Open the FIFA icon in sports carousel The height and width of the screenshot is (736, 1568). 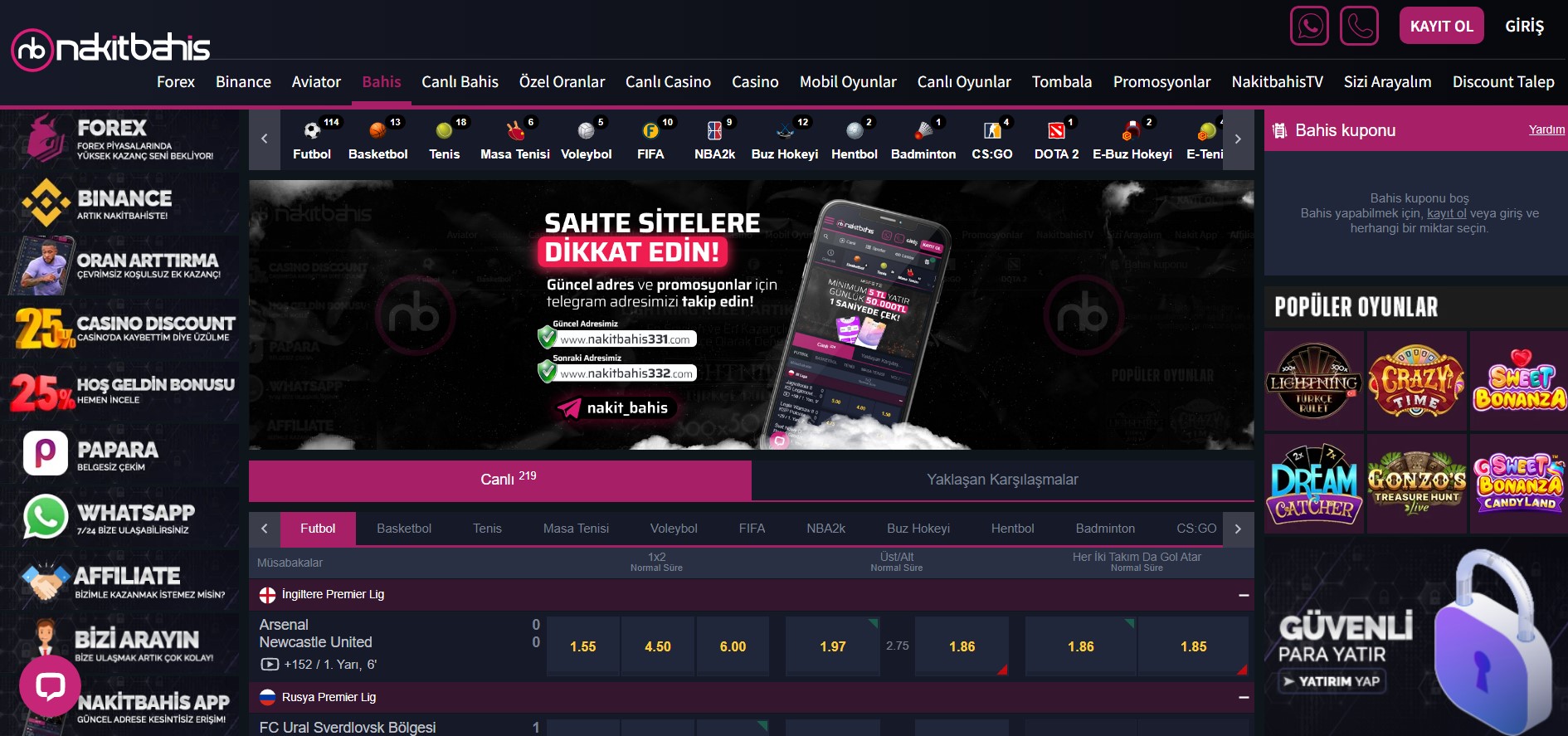(650, 130)
